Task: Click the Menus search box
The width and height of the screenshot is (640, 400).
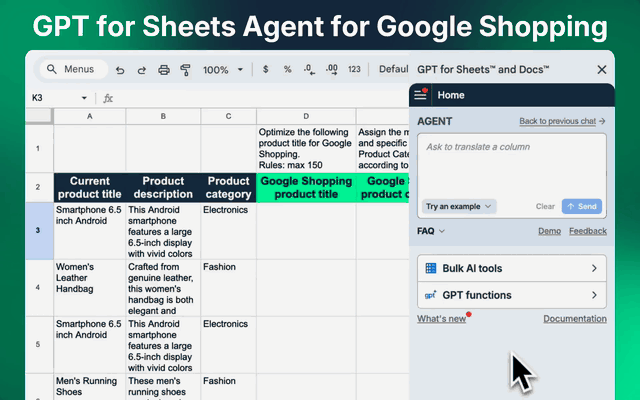Action: point(74,69)
